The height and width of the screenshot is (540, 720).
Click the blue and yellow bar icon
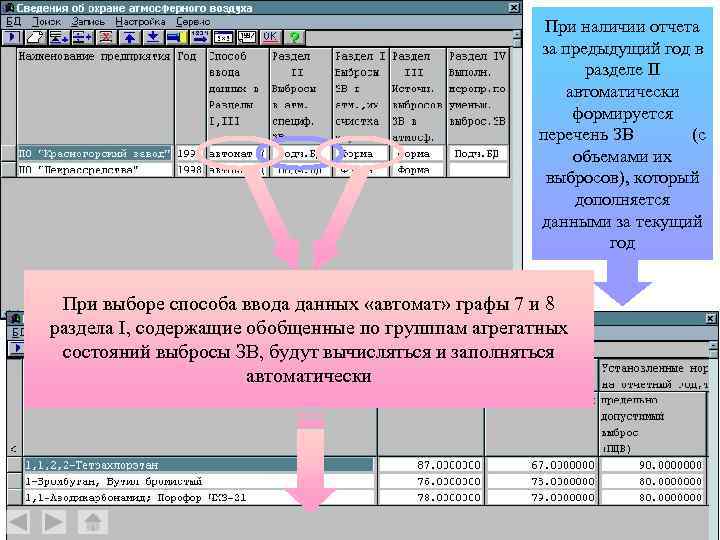(176, 37)
